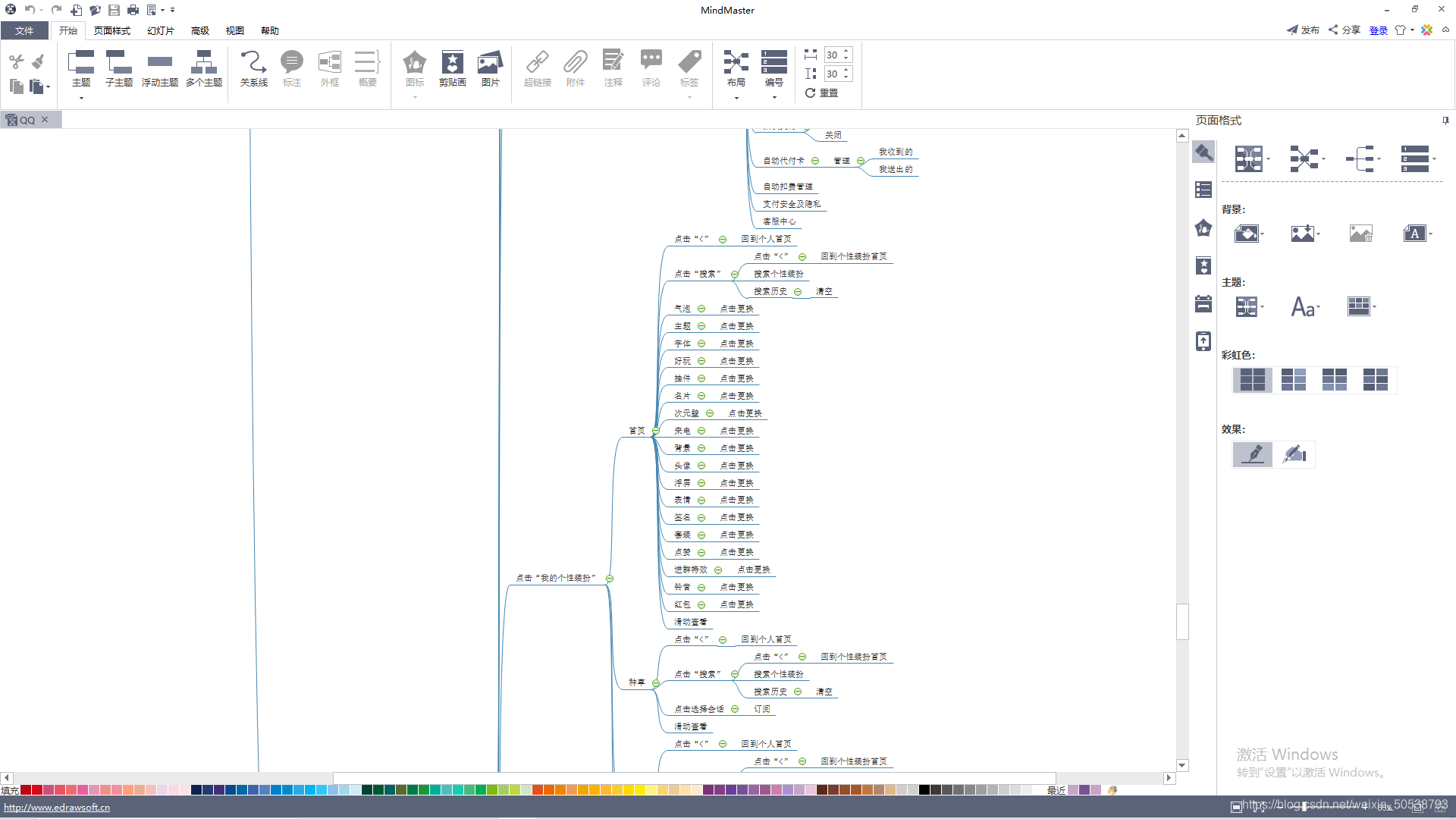Image resolution: width=1456 pixels, height=819 pixels.
Task: Add a 标签 tag
Action: click(x=689, y=69)
